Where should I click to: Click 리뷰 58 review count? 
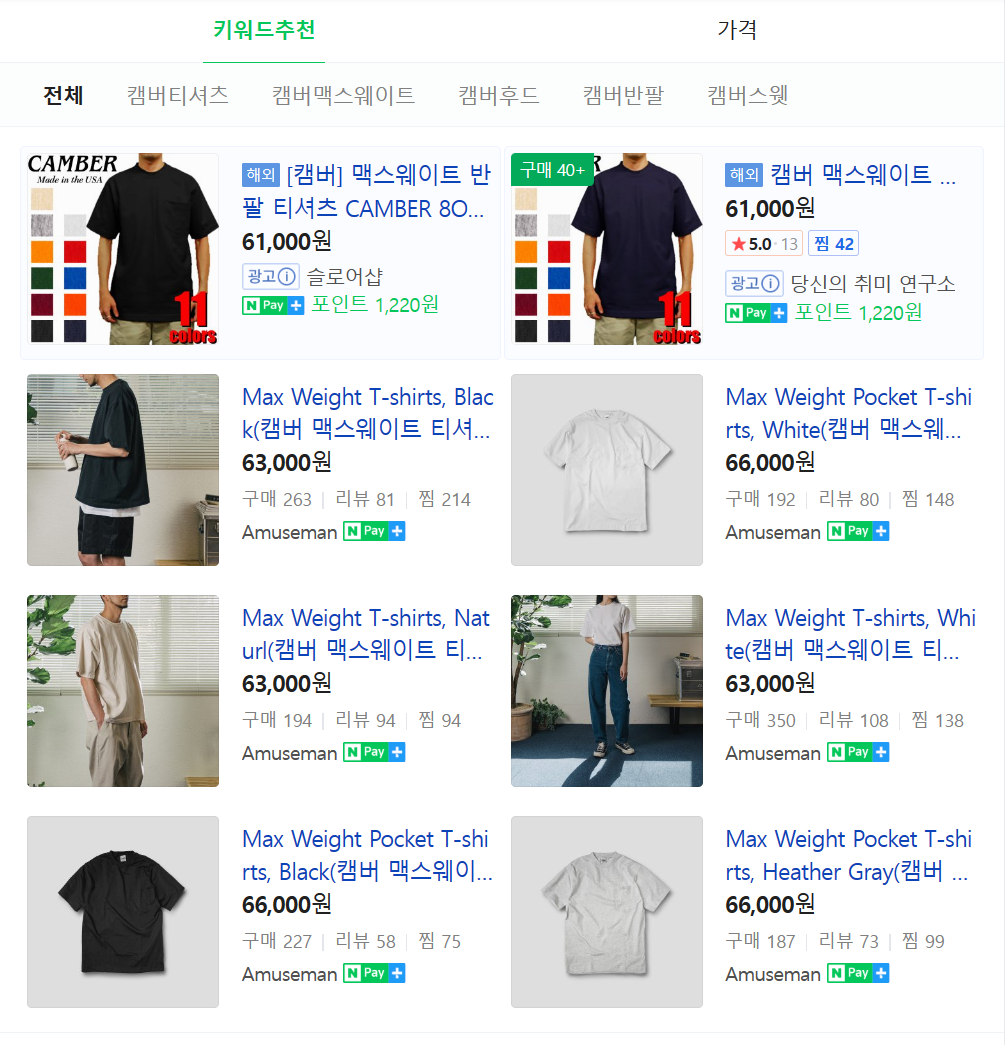click(x=365, y=941)
